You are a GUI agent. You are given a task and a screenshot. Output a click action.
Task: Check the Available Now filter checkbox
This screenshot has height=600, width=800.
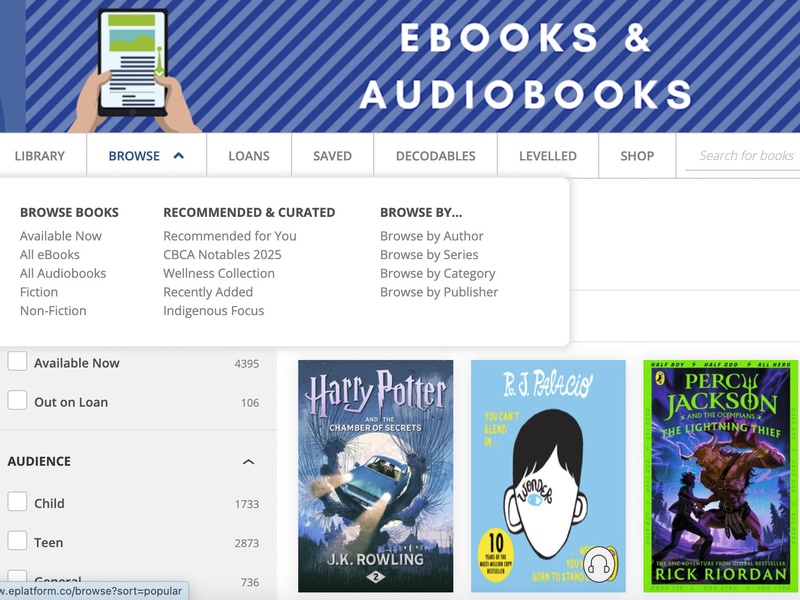[17, 362]
